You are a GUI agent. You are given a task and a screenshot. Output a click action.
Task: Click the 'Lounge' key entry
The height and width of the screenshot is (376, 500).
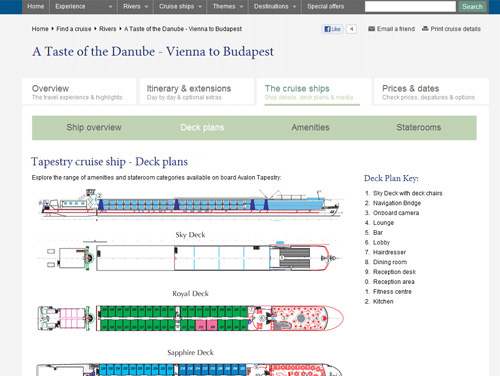383,223
